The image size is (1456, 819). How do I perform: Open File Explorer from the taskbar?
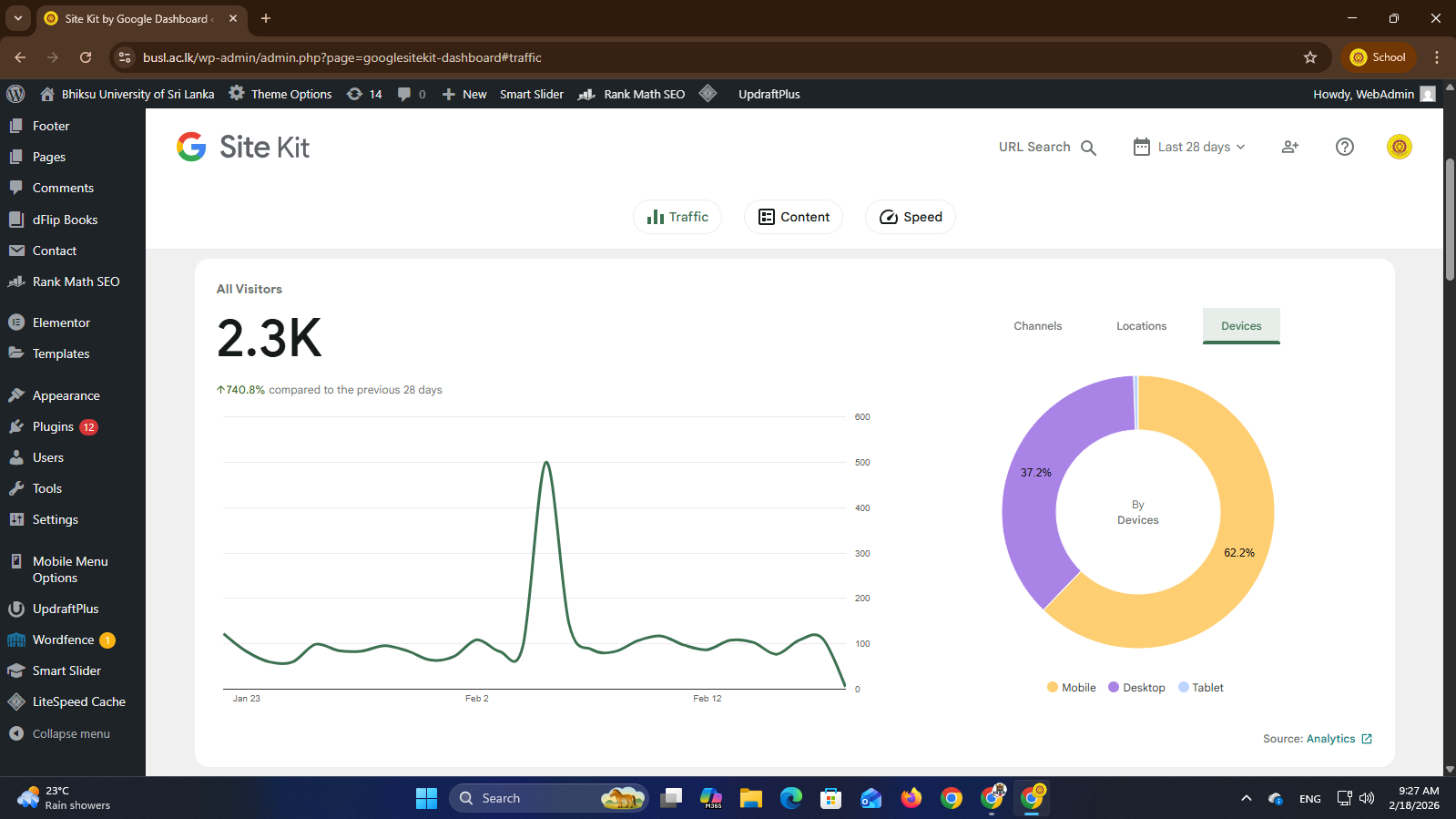[750, 798]
